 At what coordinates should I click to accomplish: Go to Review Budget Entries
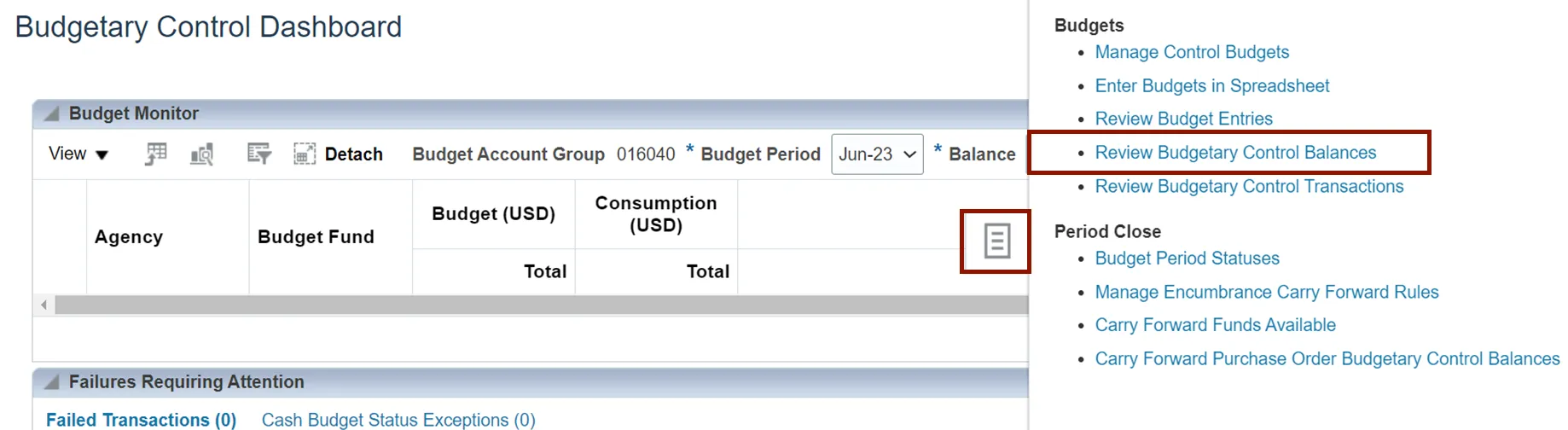(x=1183, y=119)
